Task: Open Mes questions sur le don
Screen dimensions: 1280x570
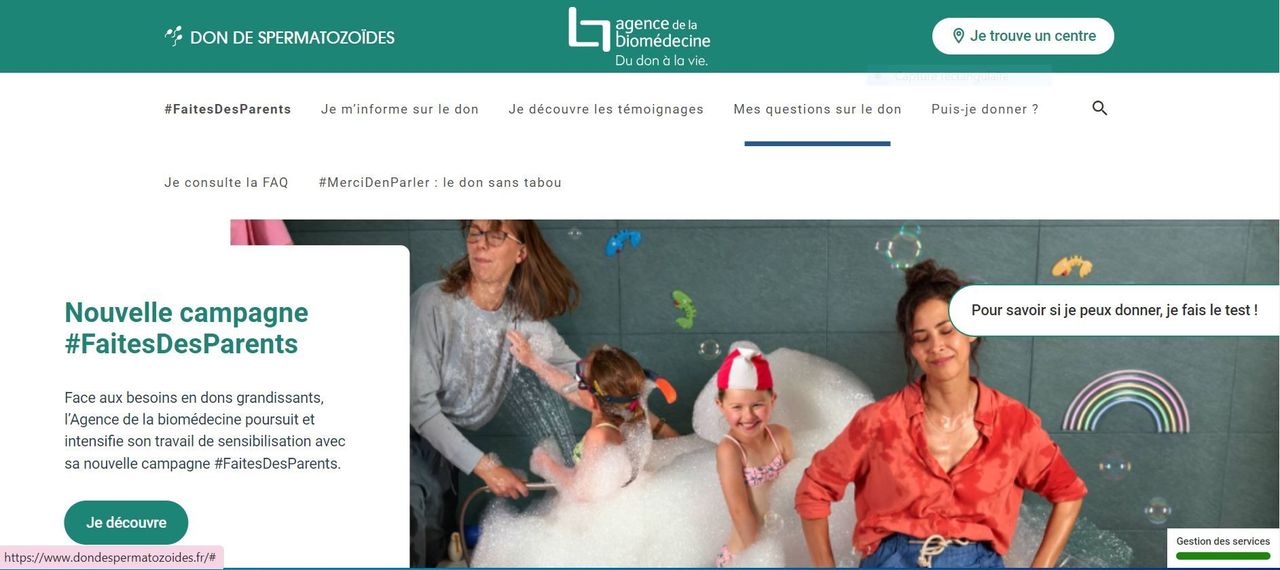Action: (x=818, y=109)
